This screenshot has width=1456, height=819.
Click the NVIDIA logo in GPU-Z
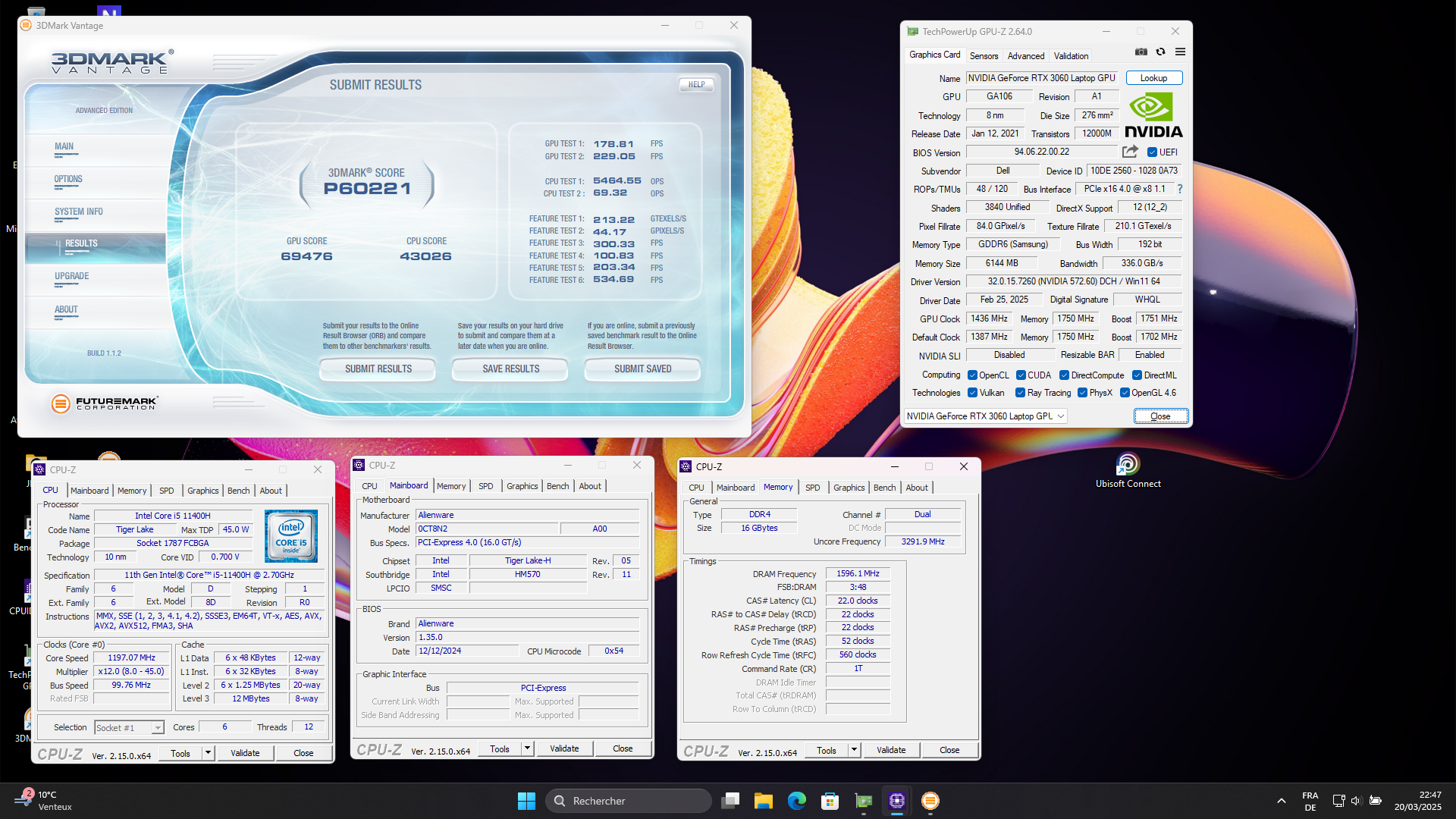tap(1153, 115)
